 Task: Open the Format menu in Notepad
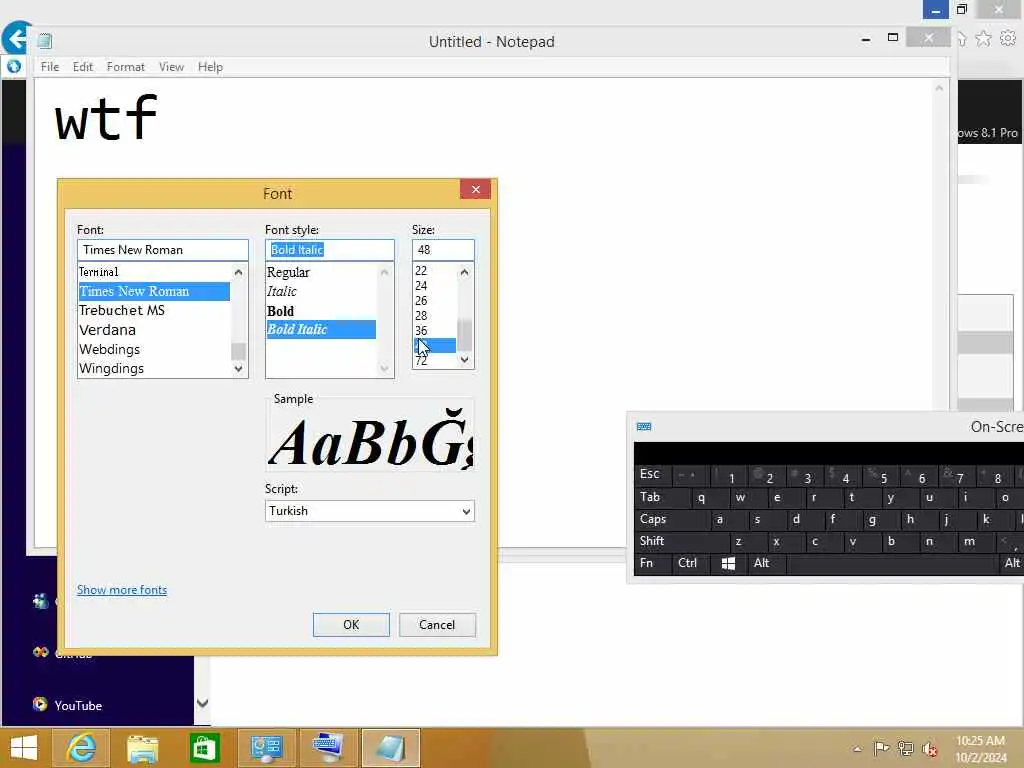click(x=125, y=67)
